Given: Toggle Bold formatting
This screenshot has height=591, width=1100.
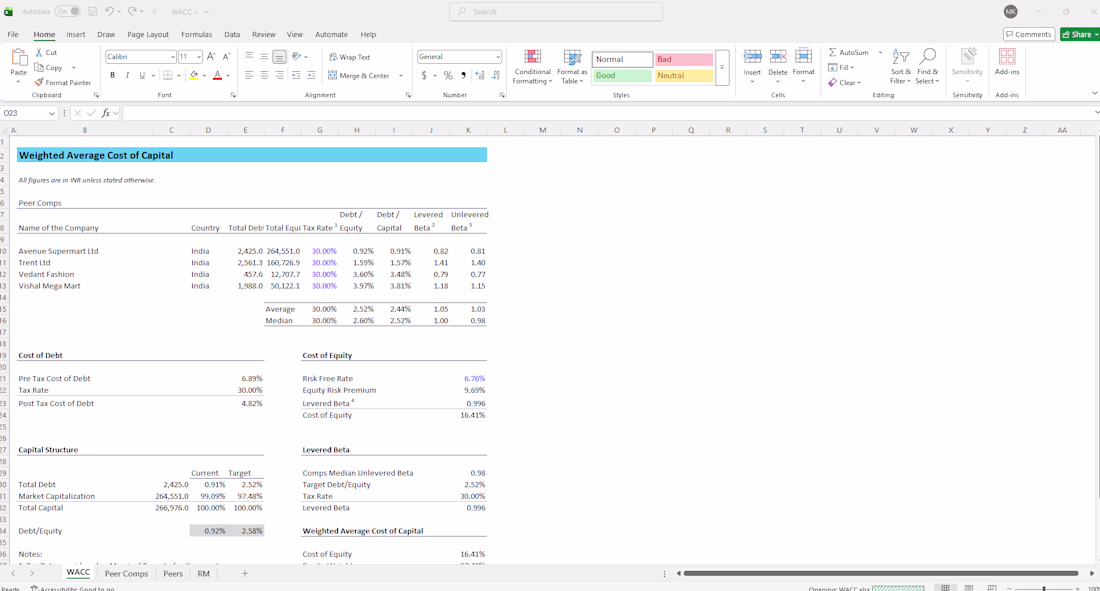Looking at the screenshot, I should click(112, 75).
